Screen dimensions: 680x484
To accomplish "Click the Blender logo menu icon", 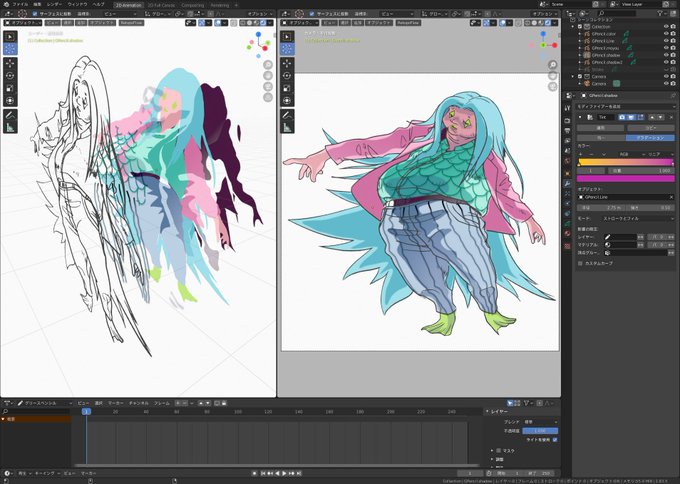I will [x=6, y=4].
